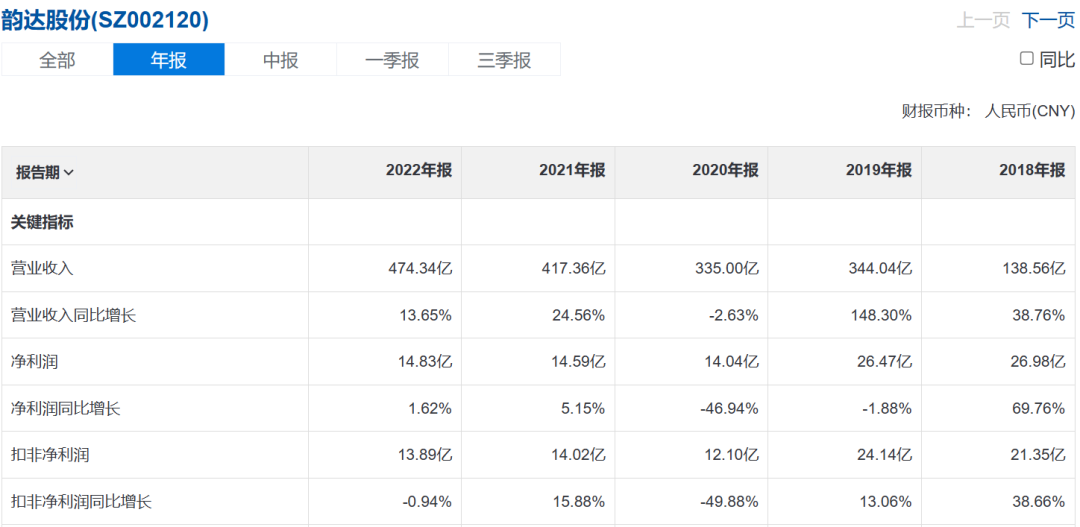Switch to the 一季报 tab
The width and height of the screenshot is (1080, 527).
(x=392, y=60)
